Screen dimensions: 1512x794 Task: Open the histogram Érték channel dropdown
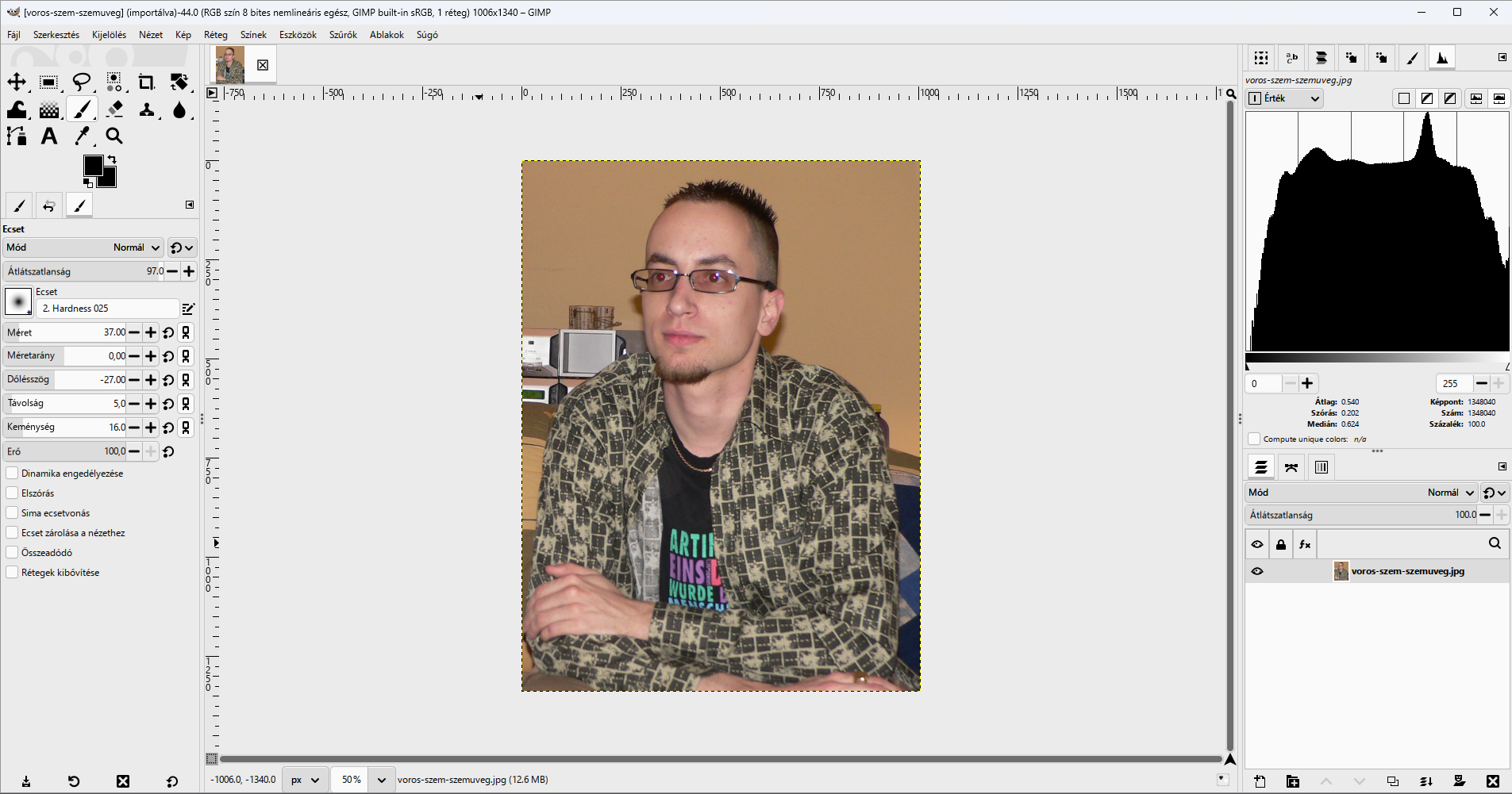pos(1285,98)
